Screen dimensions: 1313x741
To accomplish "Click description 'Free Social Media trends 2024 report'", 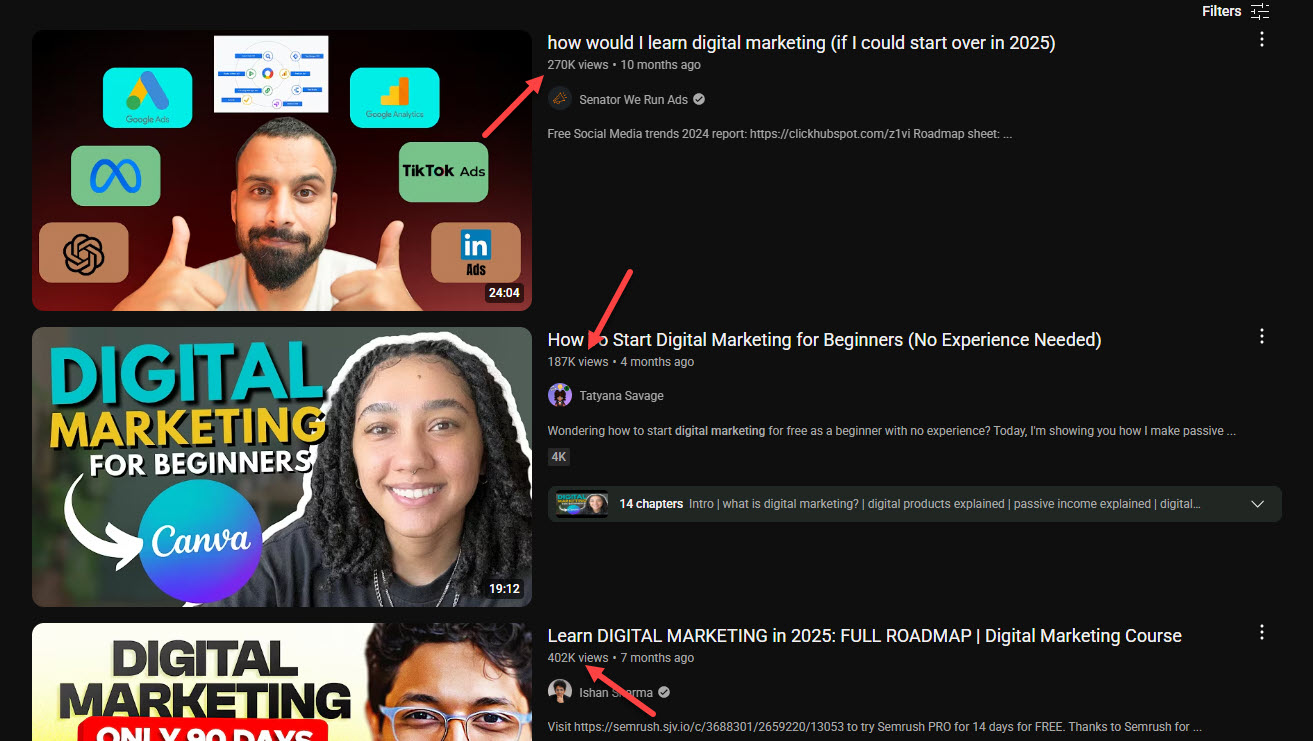I will coord(780,134).
